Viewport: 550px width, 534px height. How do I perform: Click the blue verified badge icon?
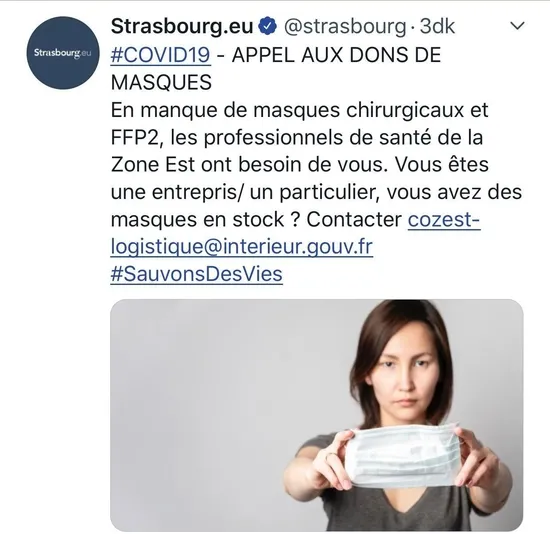pyautogui.click(x=268, y=26)
